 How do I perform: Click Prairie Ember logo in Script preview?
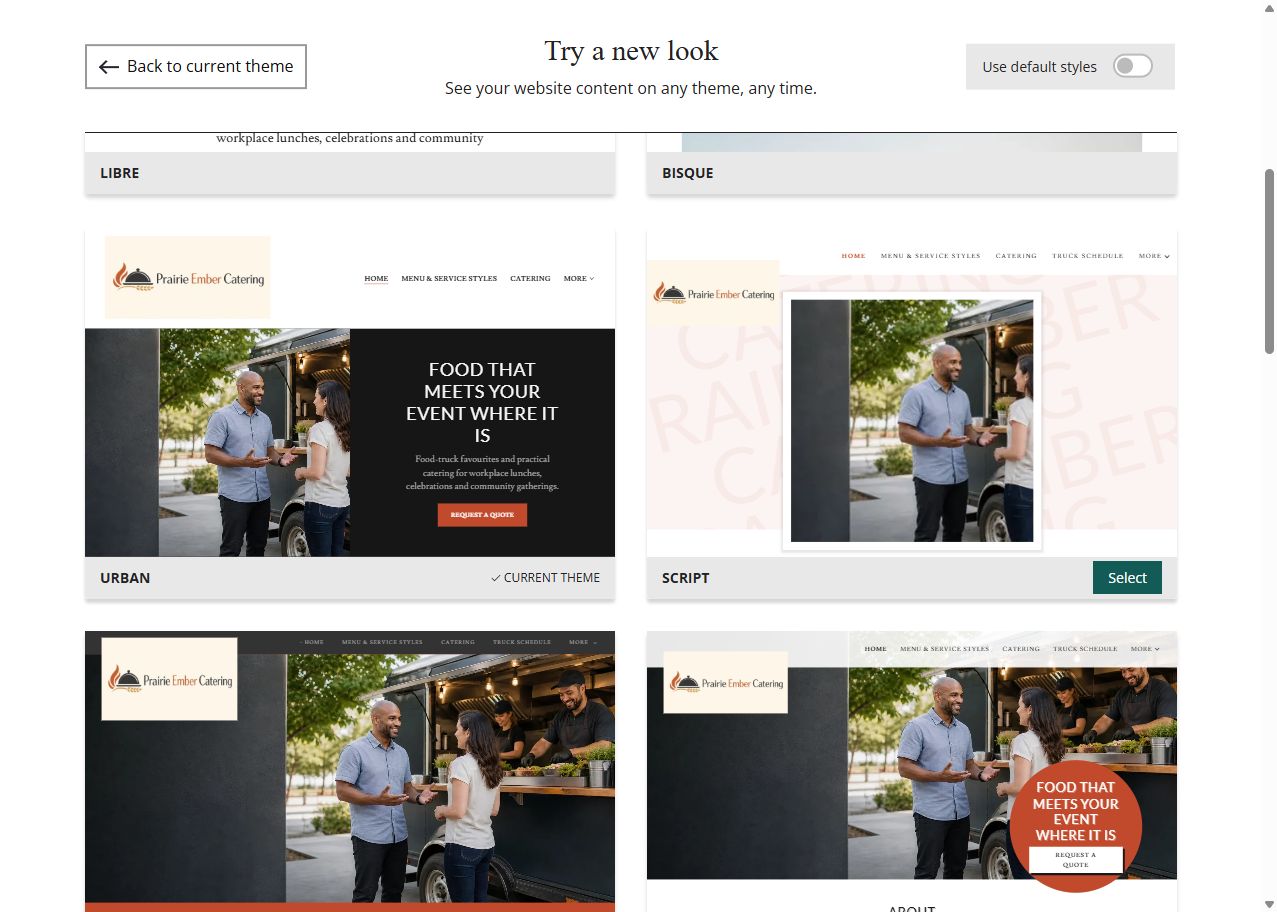click(x=713, y=293)
